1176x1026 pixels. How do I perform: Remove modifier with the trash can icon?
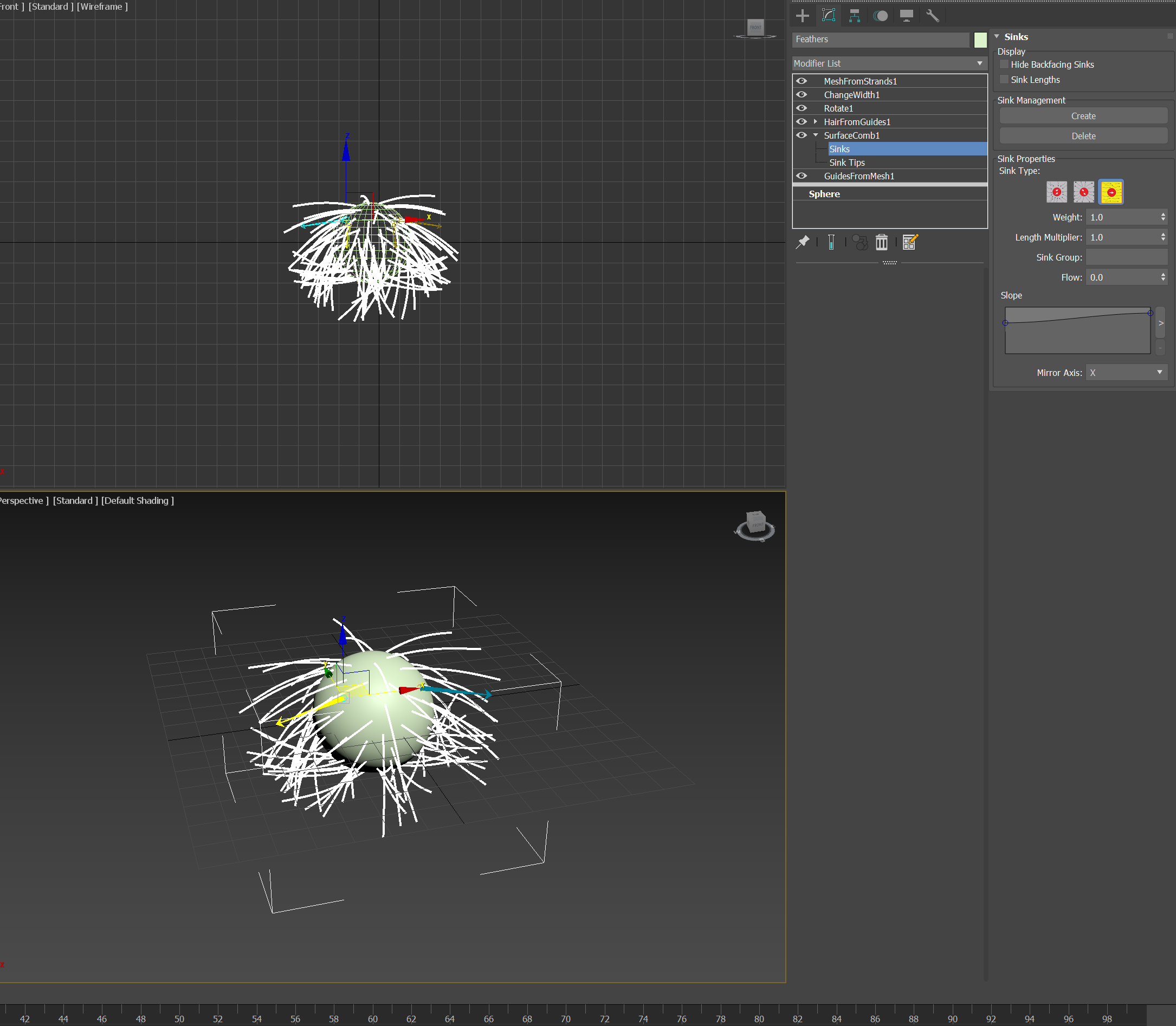(x=882, y=242)
